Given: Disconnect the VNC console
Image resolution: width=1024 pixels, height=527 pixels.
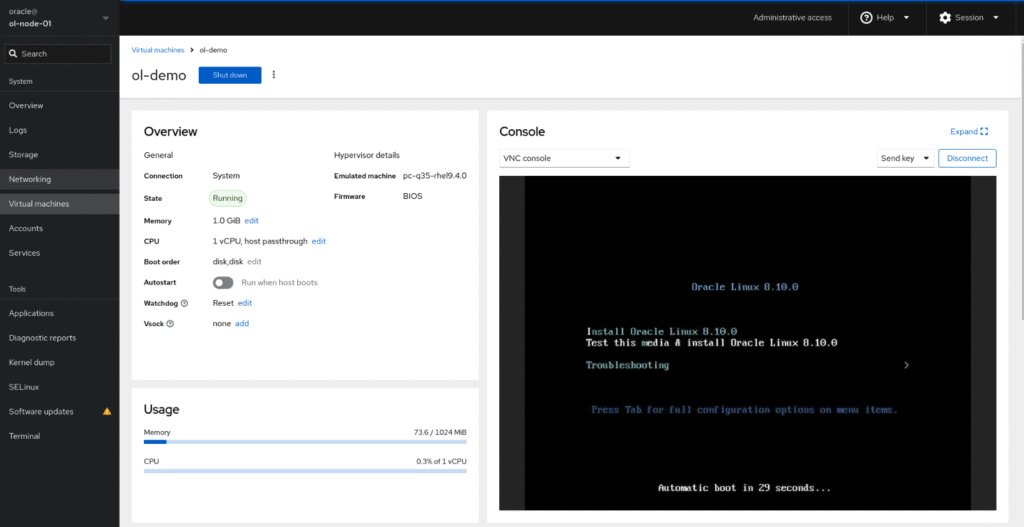Looking at the screenshot, I should [x=966, y=158].
